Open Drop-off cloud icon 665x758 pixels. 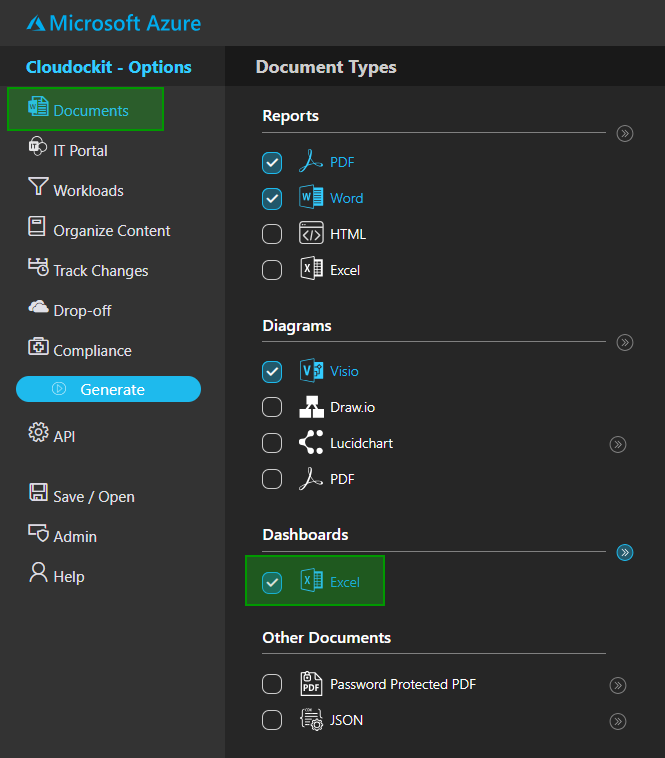[38, 308]
